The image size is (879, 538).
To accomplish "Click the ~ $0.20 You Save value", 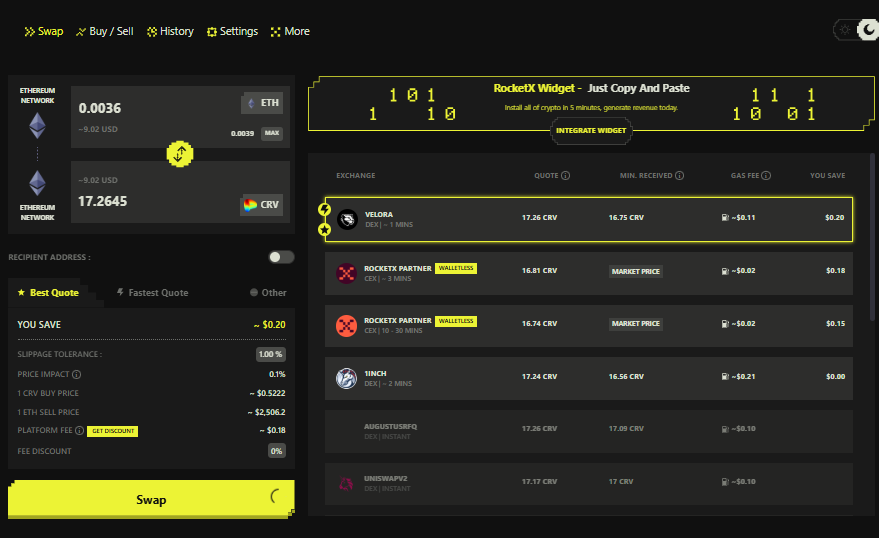I will pos(269,324).
